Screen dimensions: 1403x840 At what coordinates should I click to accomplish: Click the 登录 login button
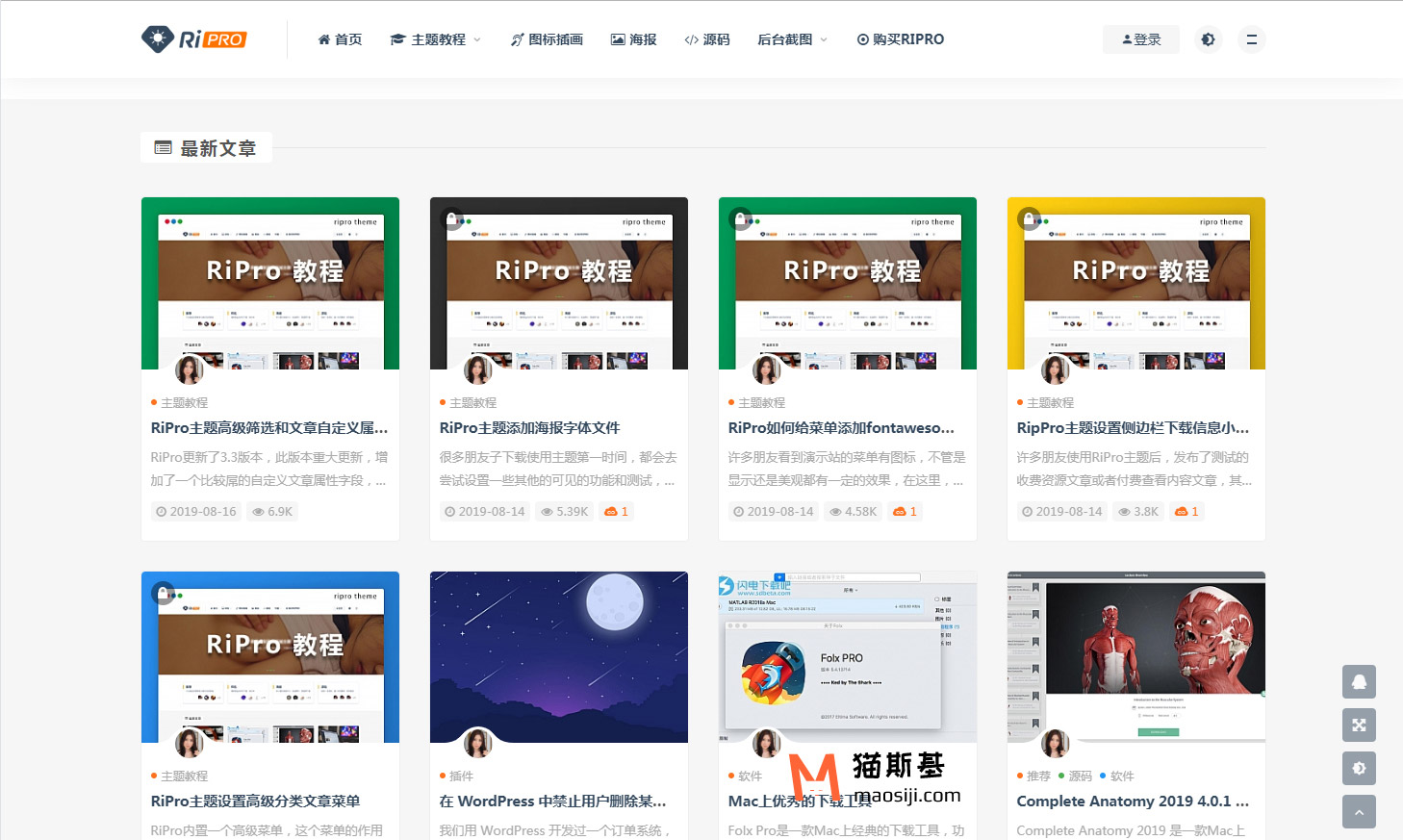pyautogui.click(x=1141, y=39)
